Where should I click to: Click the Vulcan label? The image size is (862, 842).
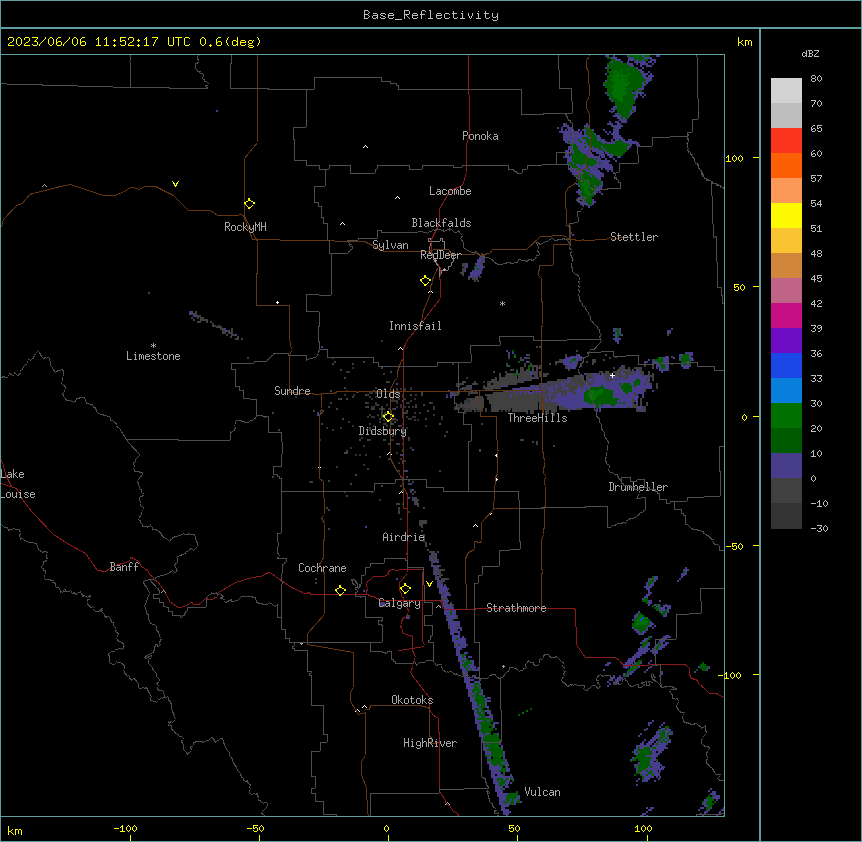542,792
